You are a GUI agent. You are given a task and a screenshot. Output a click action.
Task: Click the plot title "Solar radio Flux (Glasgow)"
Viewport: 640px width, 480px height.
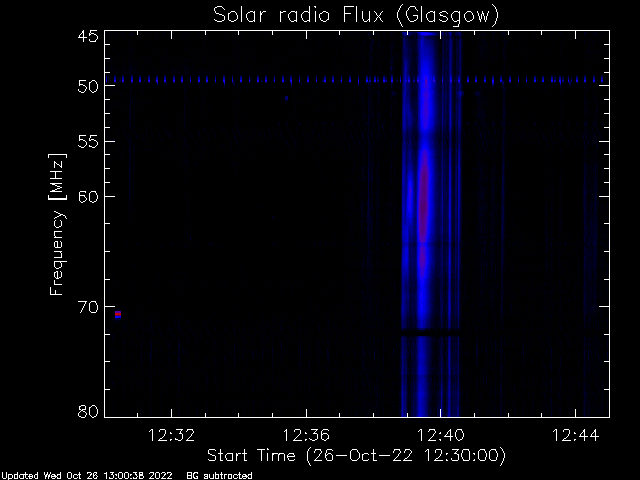coord(356,16)
